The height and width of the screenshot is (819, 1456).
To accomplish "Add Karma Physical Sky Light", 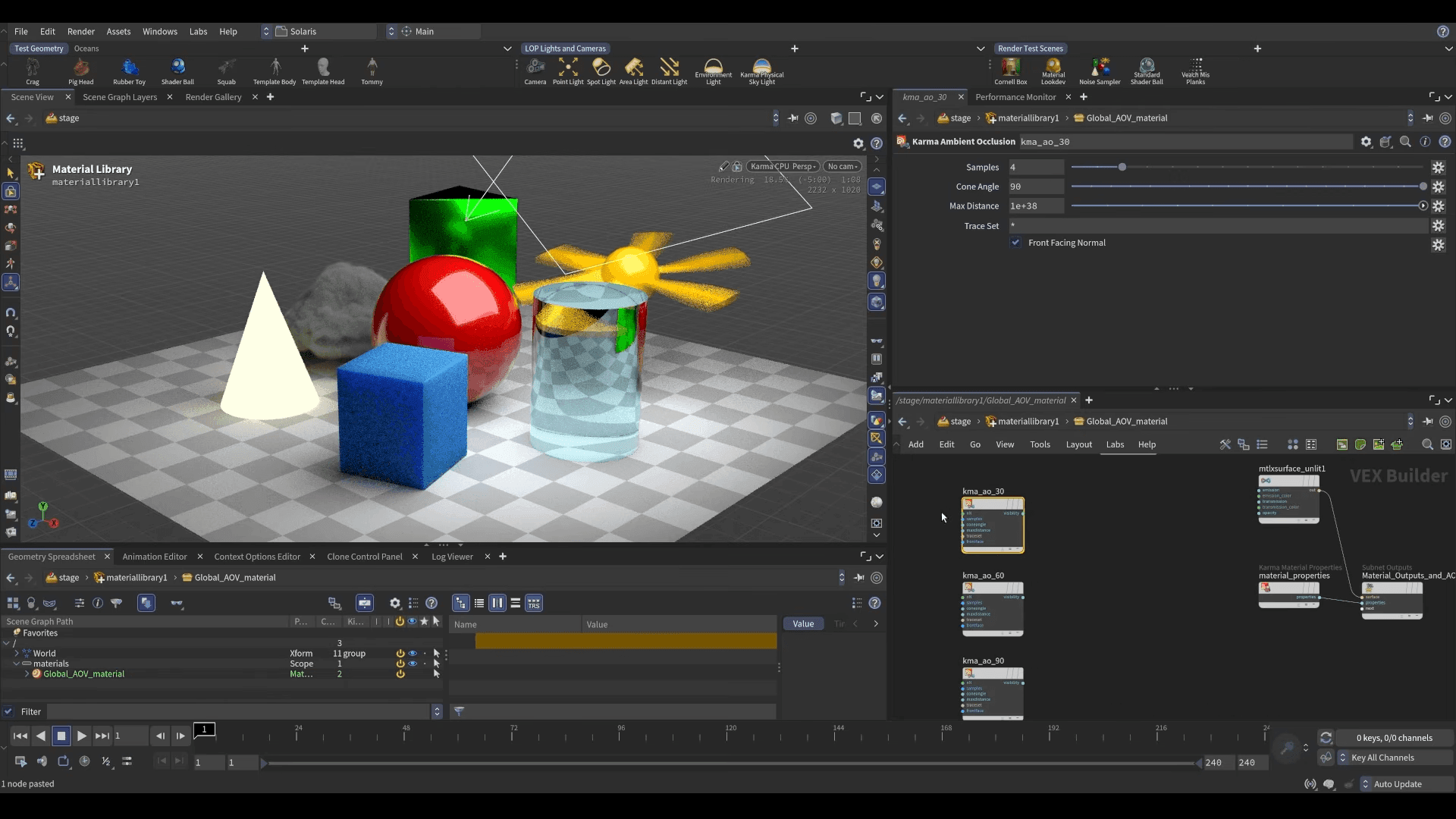I will pos(762,71).
